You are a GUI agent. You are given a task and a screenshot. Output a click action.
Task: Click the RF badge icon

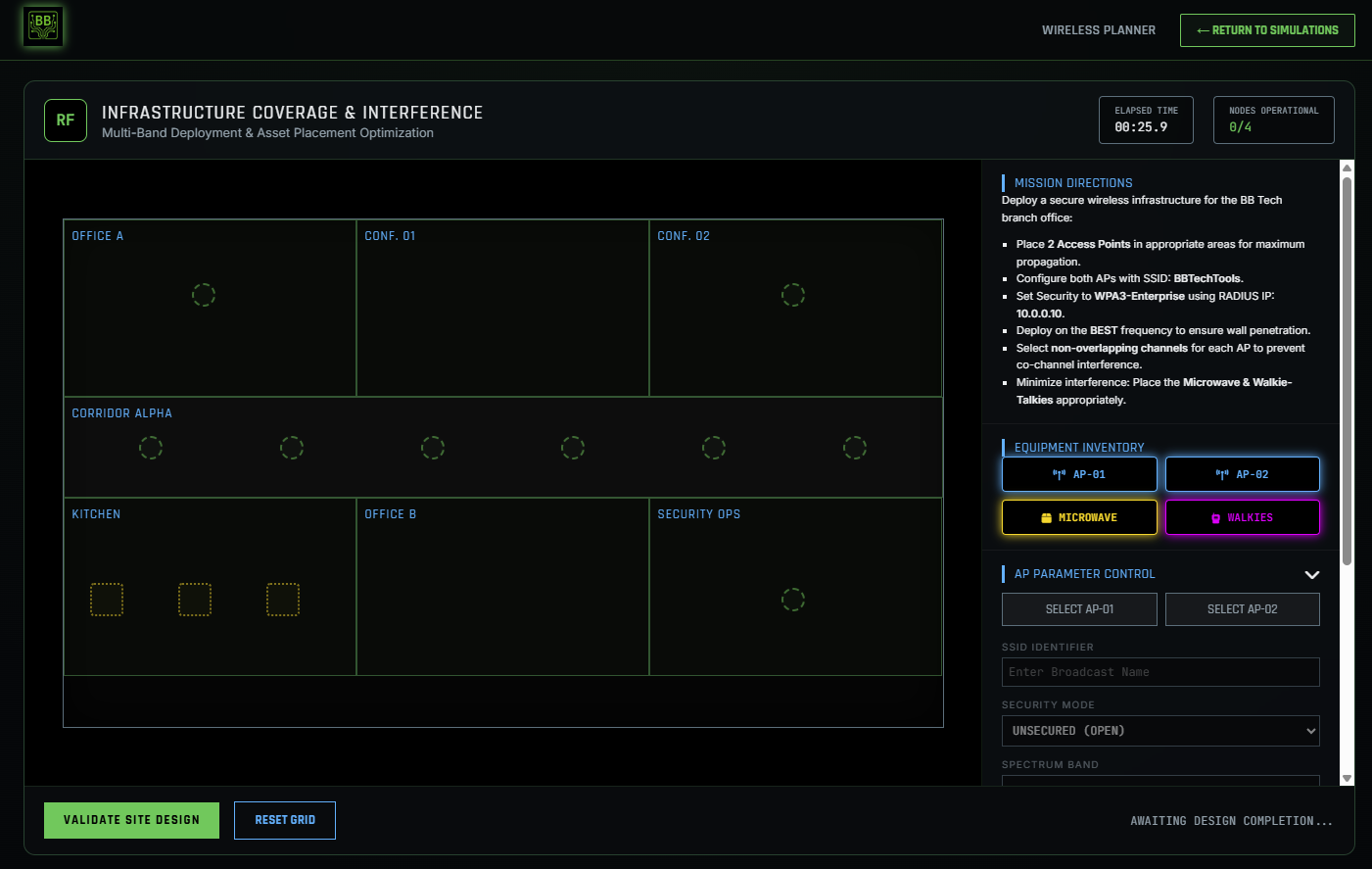(66, 121)
